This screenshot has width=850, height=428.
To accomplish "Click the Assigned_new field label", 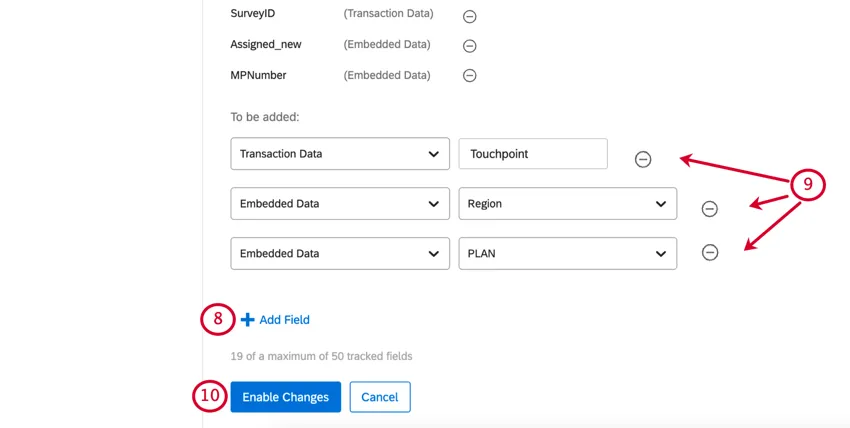I will pos(266,45).
